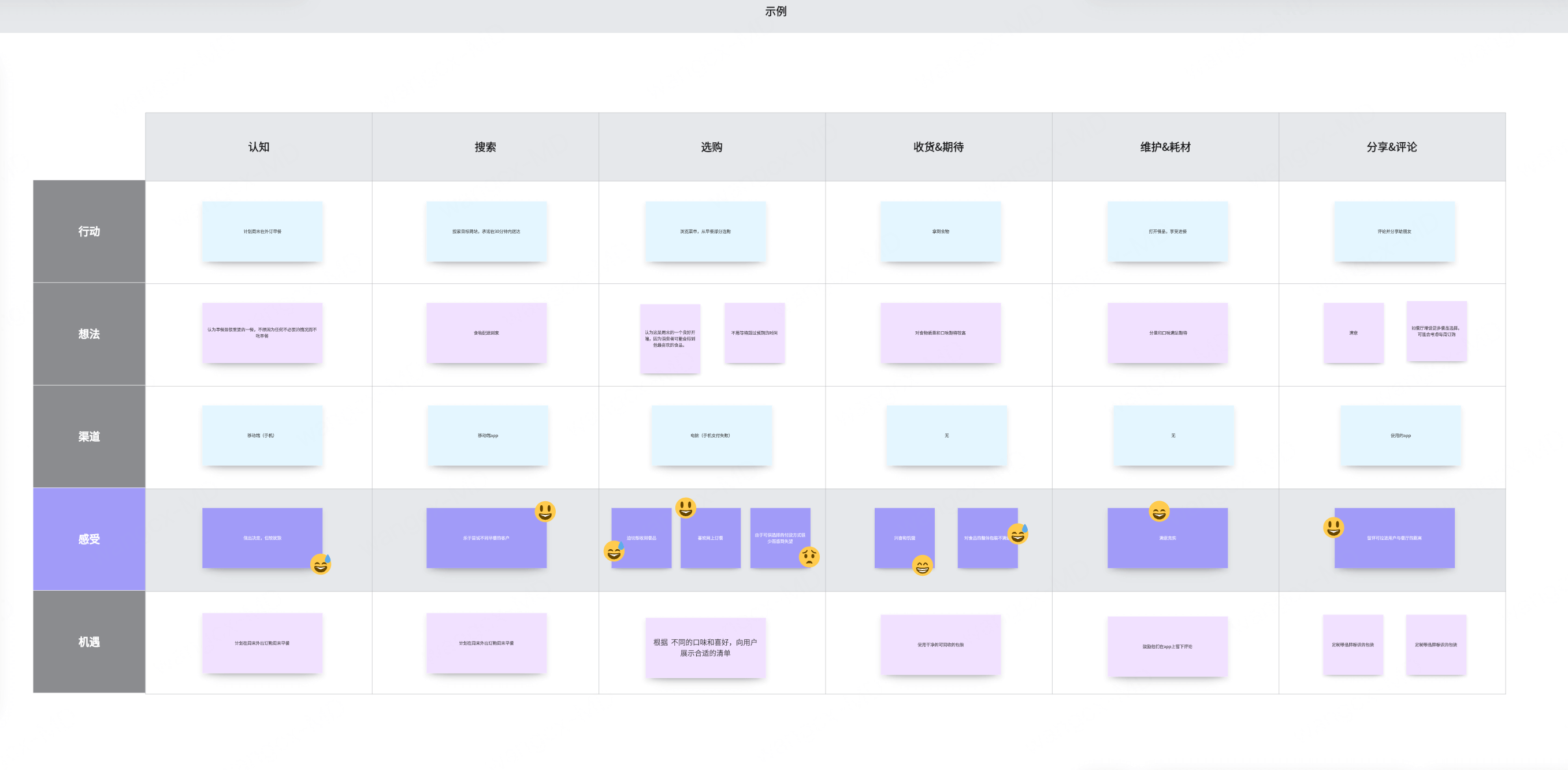
Task: Select the 机遇 row header
Action: [x=89, y=642]
